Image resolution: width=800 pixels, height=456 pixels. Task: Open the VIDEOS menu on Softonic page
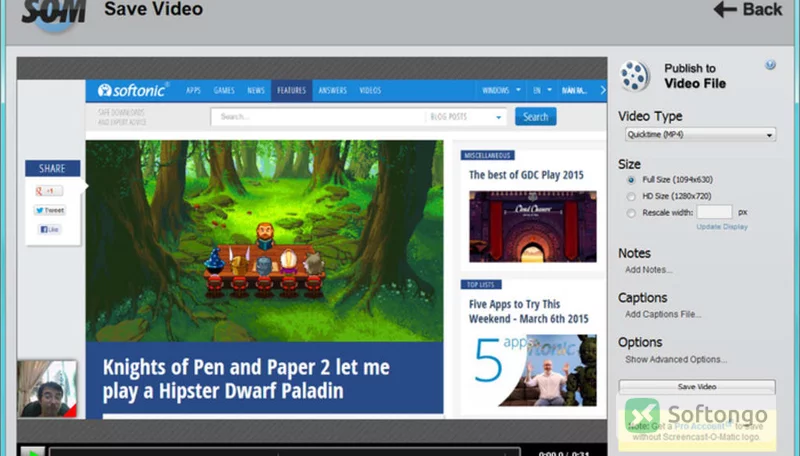click(370, 90)
